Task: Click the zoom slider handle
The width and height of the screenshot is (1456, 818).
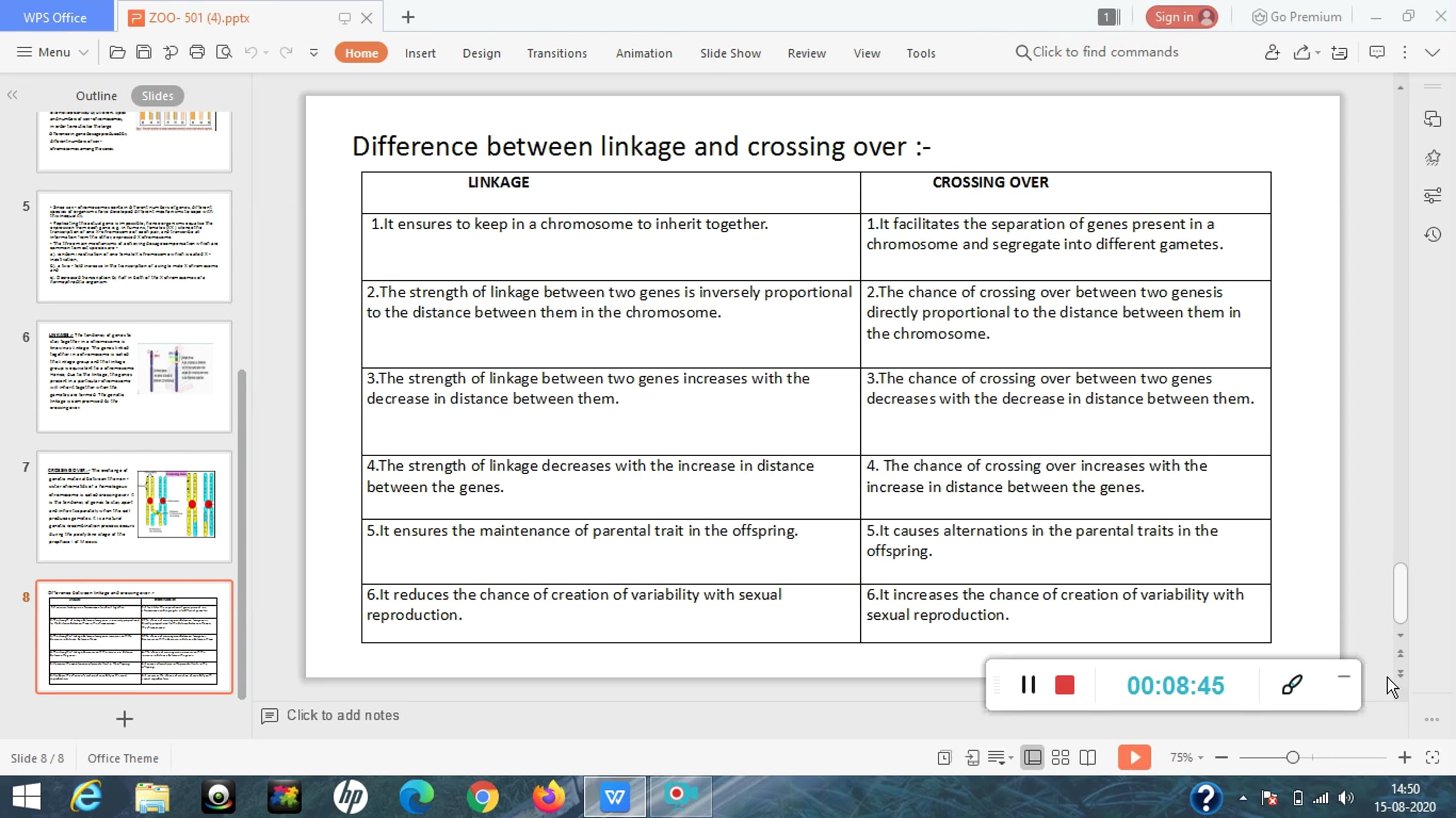Action: [x=1292, y=757]
